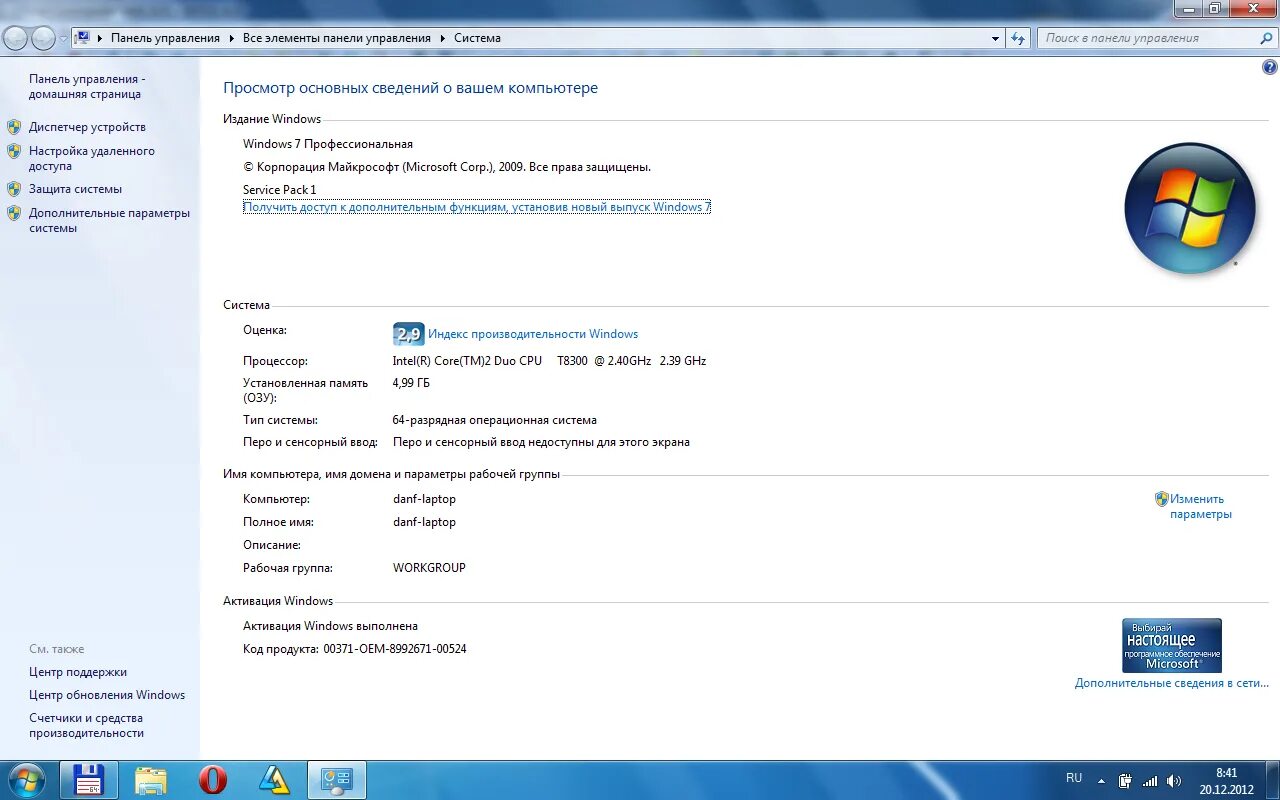This screenshot has width=1280, height=800.
Task: Click the Изменить параметры link
Action: (1201, 506)
